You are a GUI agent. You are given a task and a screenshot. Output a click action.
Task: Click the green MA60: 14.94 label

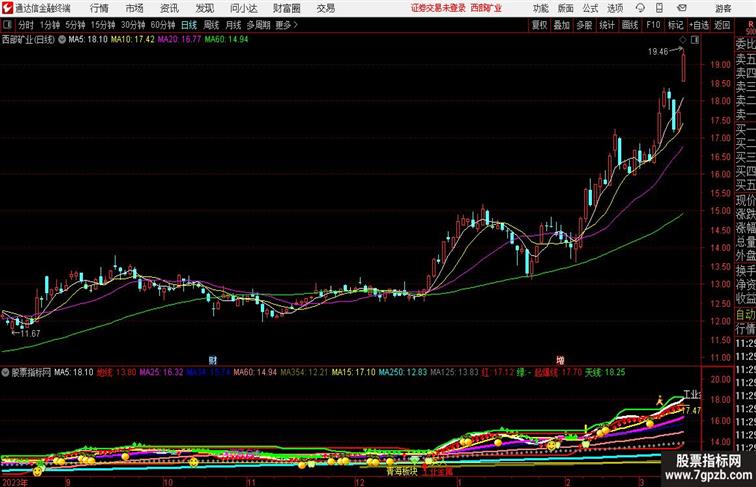coord(226,40)
